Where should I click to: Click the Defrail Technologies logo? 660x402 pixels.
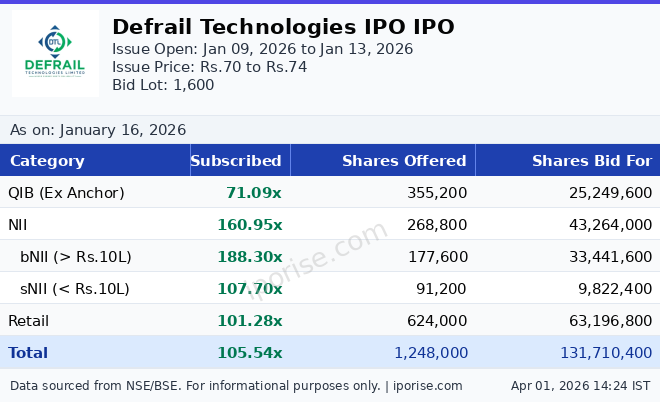tap(55, 54)
